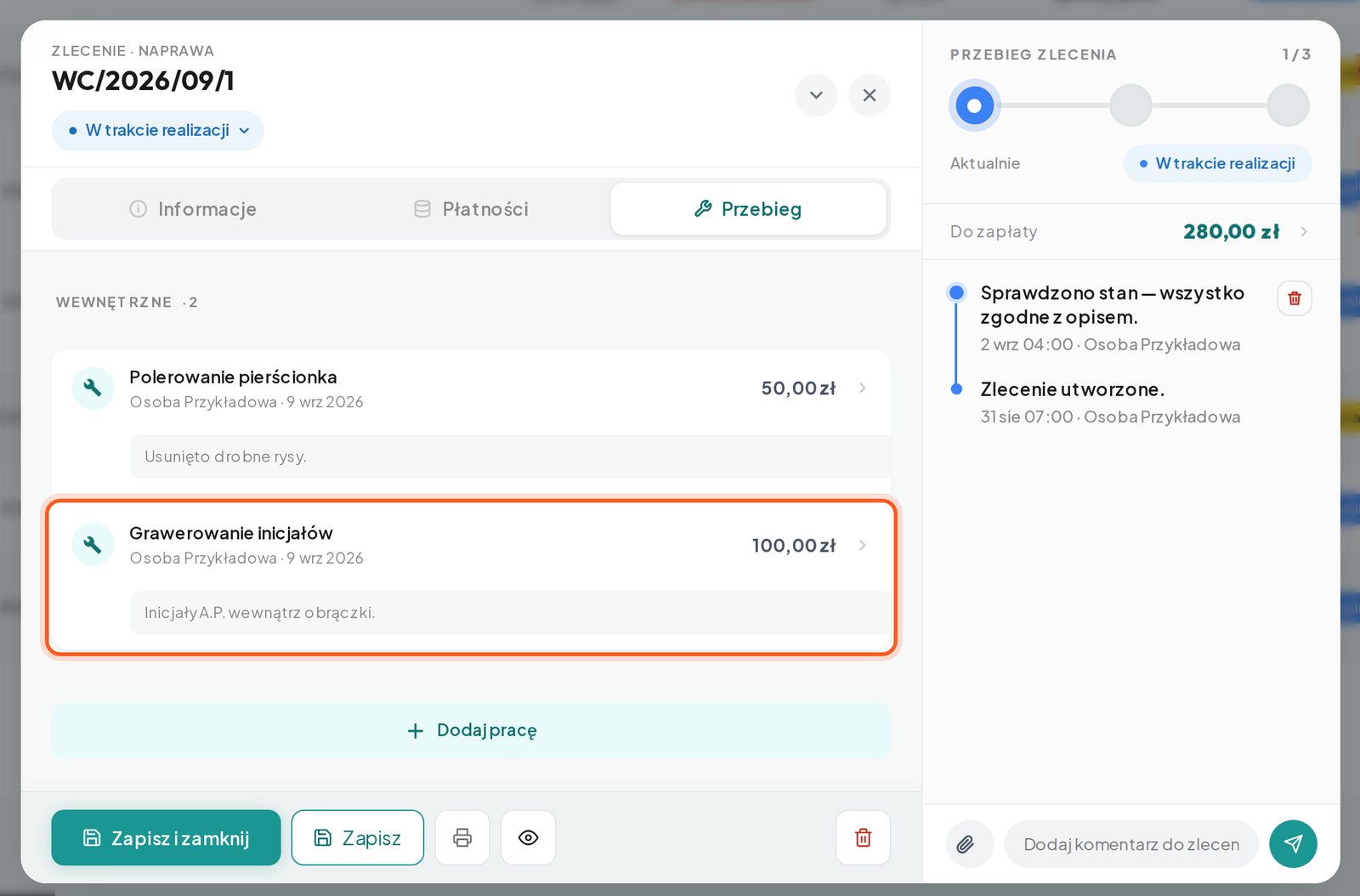Click order number WC/2026/09/1

(143, 81)
